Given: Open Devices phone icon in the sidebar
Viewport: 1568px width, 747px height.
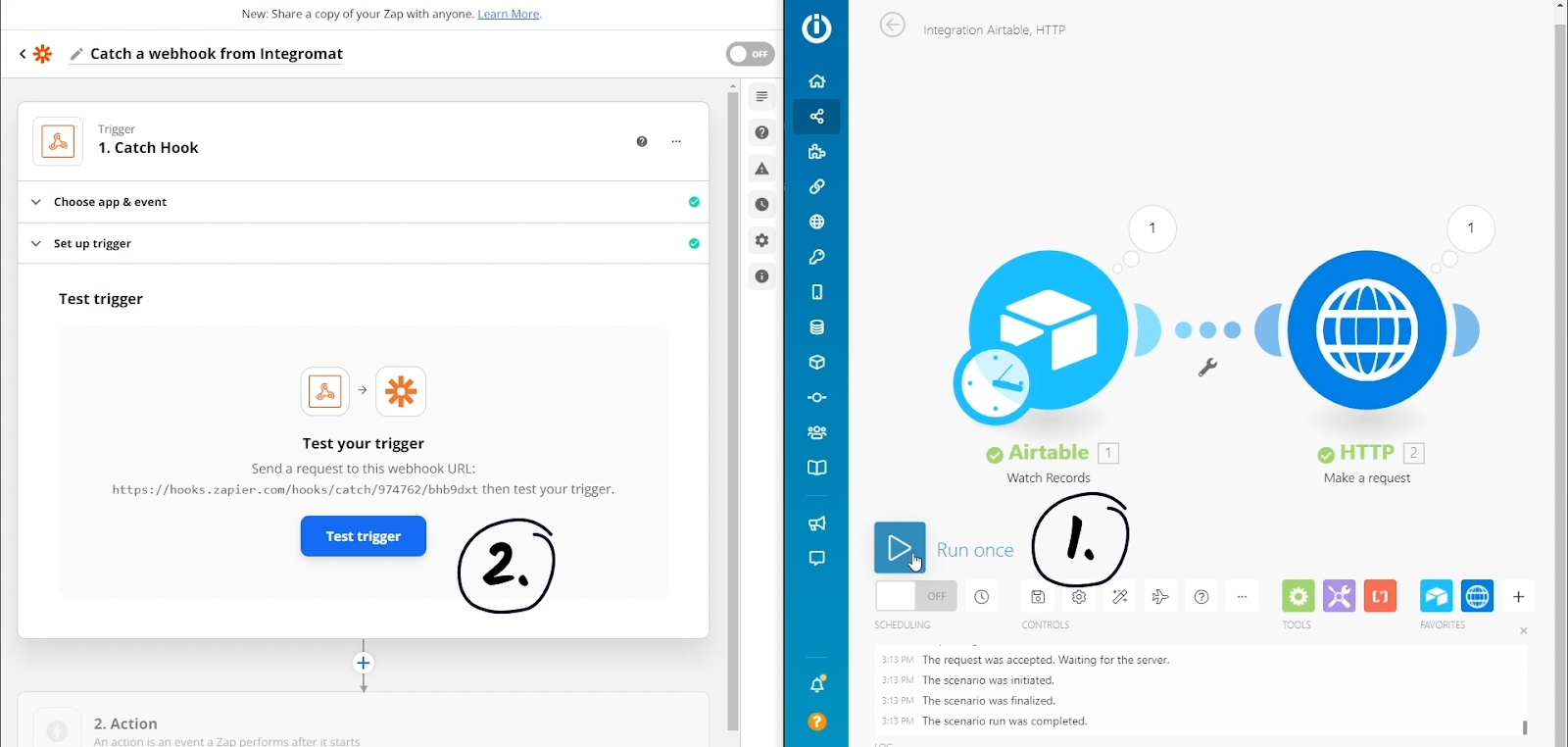Looking at the screenshot, I should pos(816,292).
